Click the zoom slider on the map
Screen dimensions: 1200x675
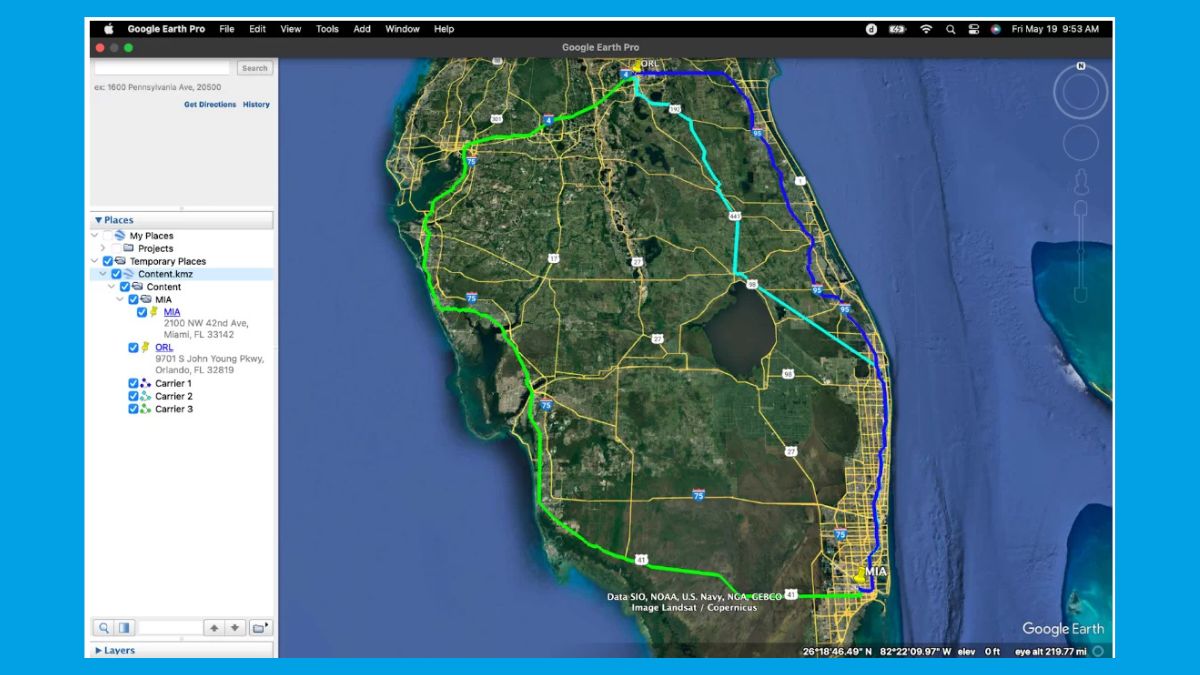1081,250
